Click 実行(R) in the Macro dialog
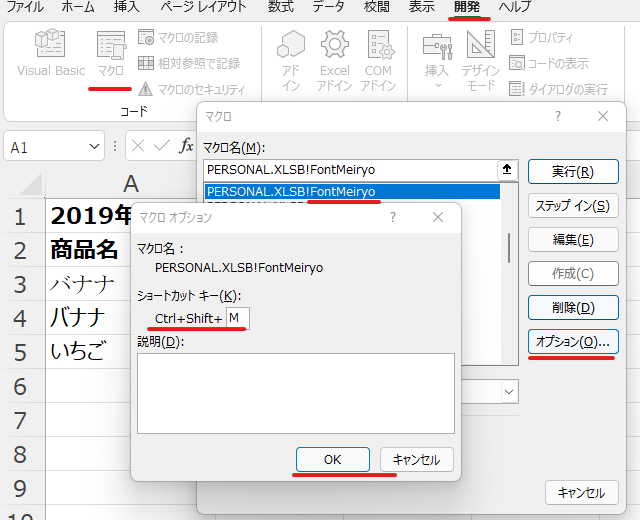The height and width of the screenshot is (520, 640). point(573,171)
